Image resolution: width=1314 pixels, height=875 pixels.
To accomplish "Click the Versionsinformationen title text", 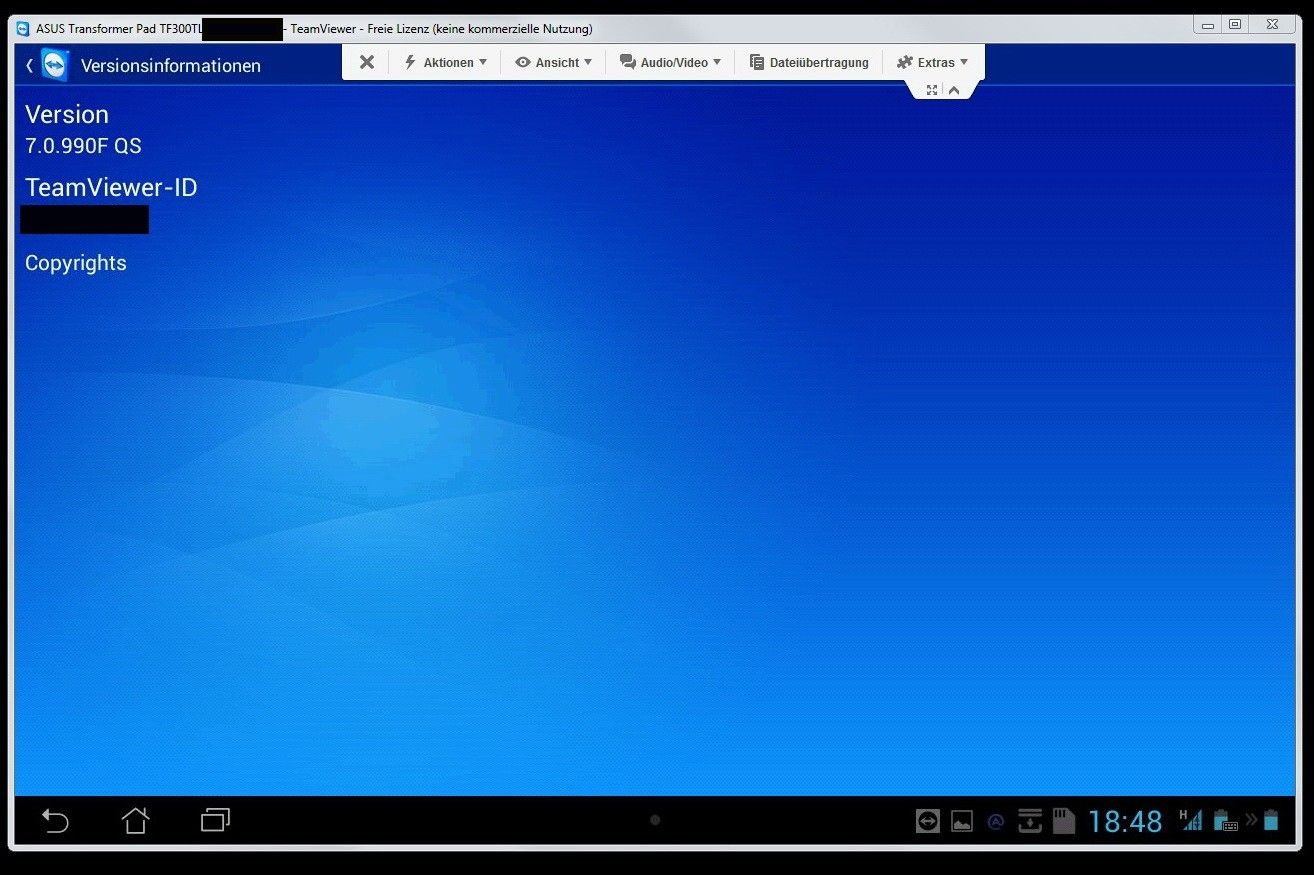I will [171, 66].
